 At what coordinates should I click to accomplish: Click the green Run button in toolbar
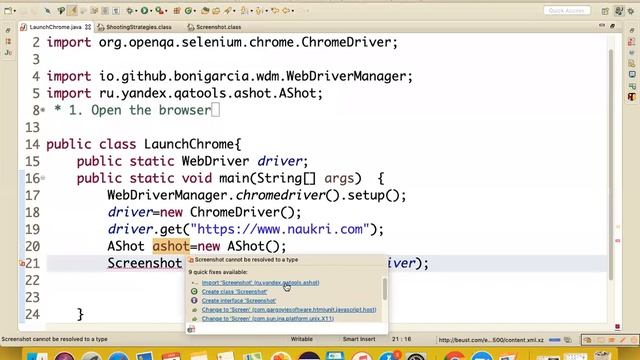[144, 11]
